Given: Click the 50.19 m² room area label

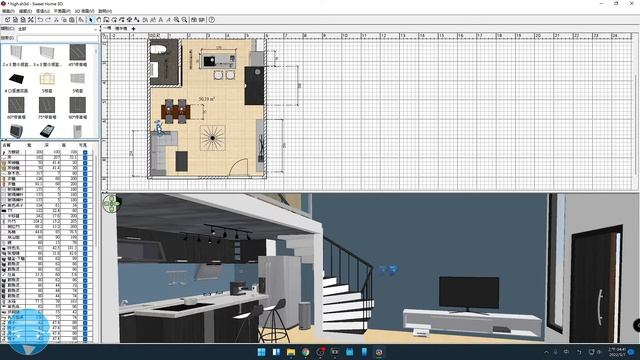Looking at the screenshot, I should click(207, 99).
